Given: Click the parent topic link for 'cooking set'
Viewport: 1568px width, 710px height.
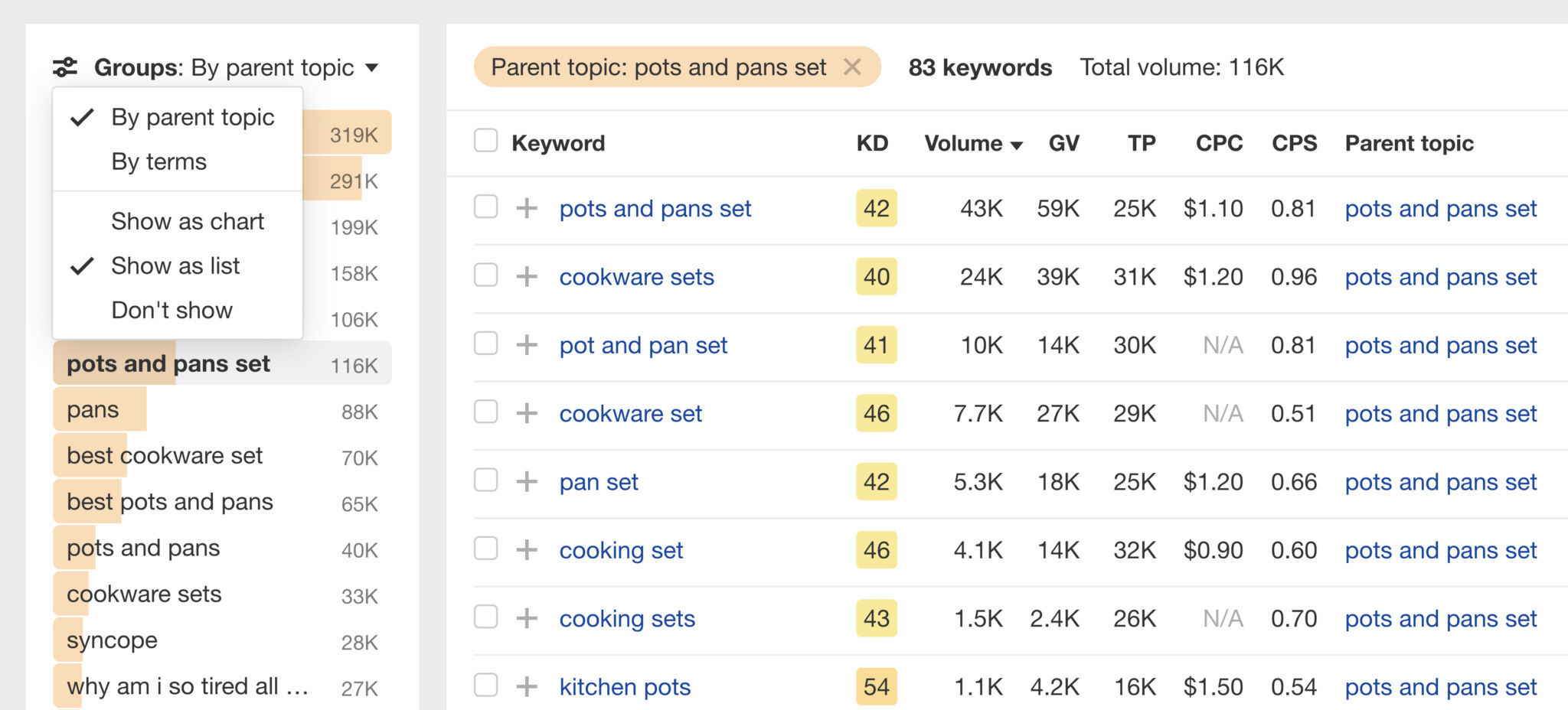Looking at the screenshot, I should click(1440, 549).
